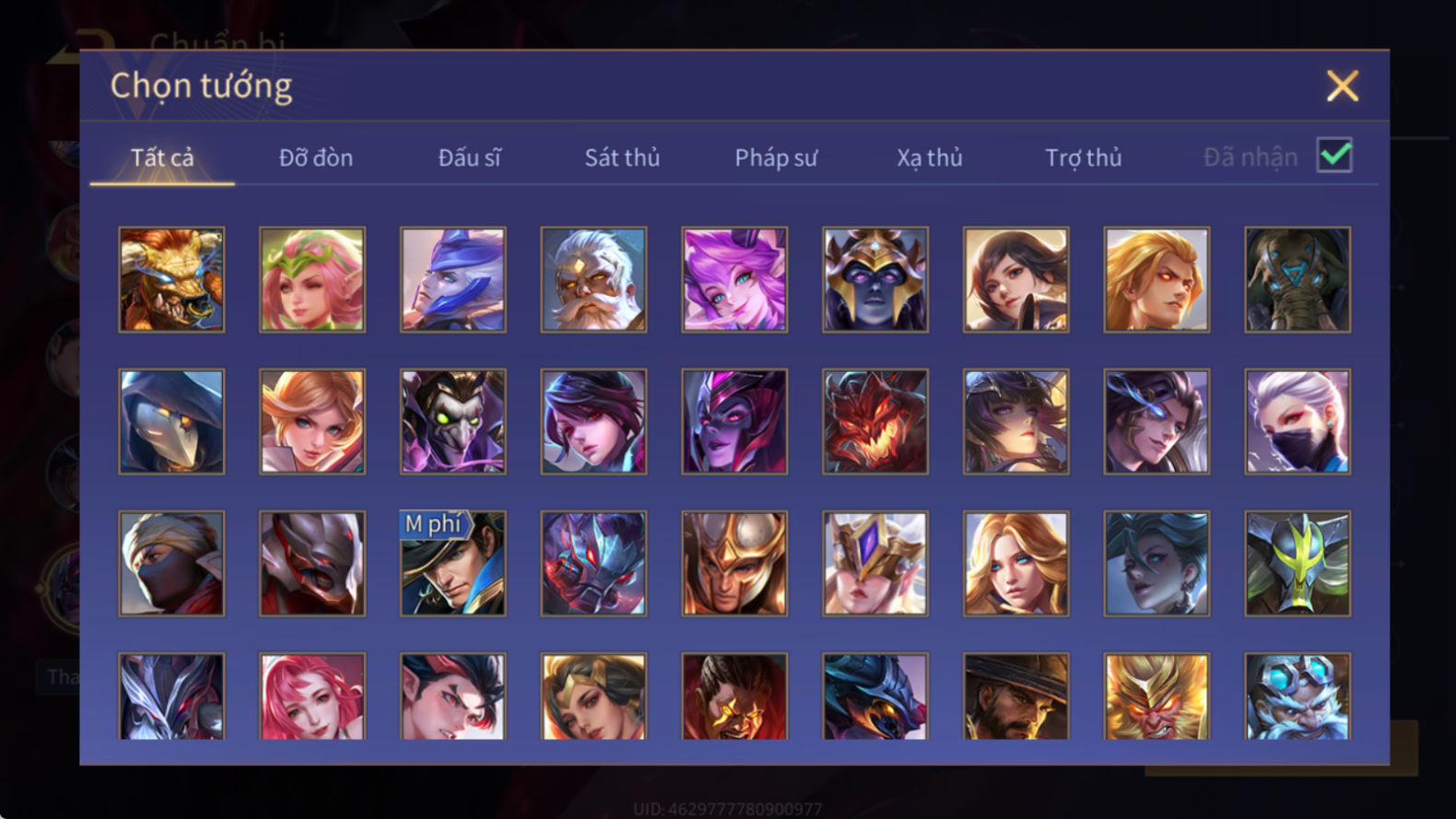Pick the cowboy hat bearded hero
1456x819 pixels.
coord(1016,696)
